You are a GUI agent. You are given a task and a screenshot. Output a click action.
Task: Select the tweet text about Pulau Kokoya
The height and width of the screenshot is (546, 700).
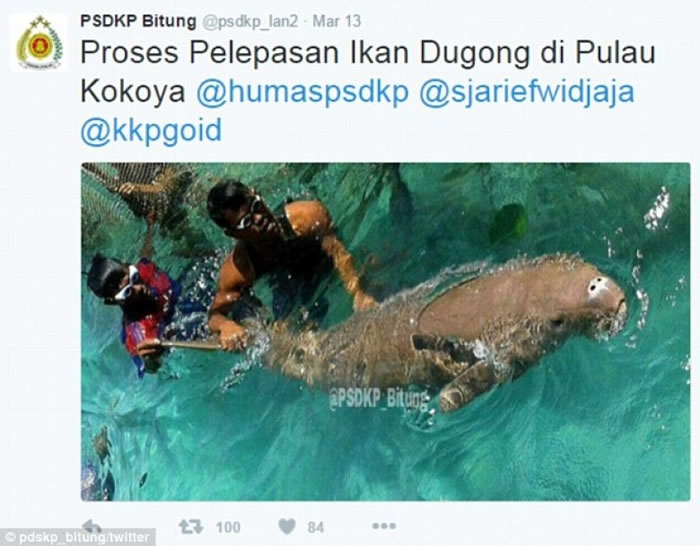pos(368,92)
